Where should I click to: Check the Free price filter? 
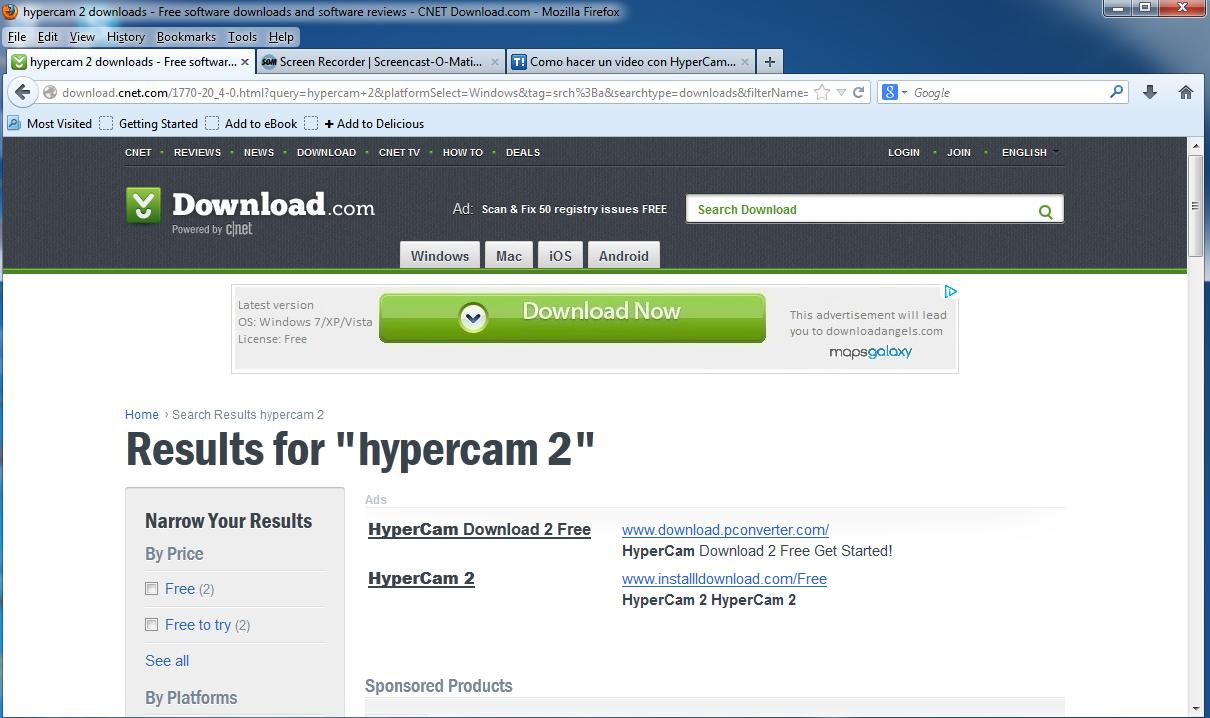pyautogui.click(x=151, y=589)
